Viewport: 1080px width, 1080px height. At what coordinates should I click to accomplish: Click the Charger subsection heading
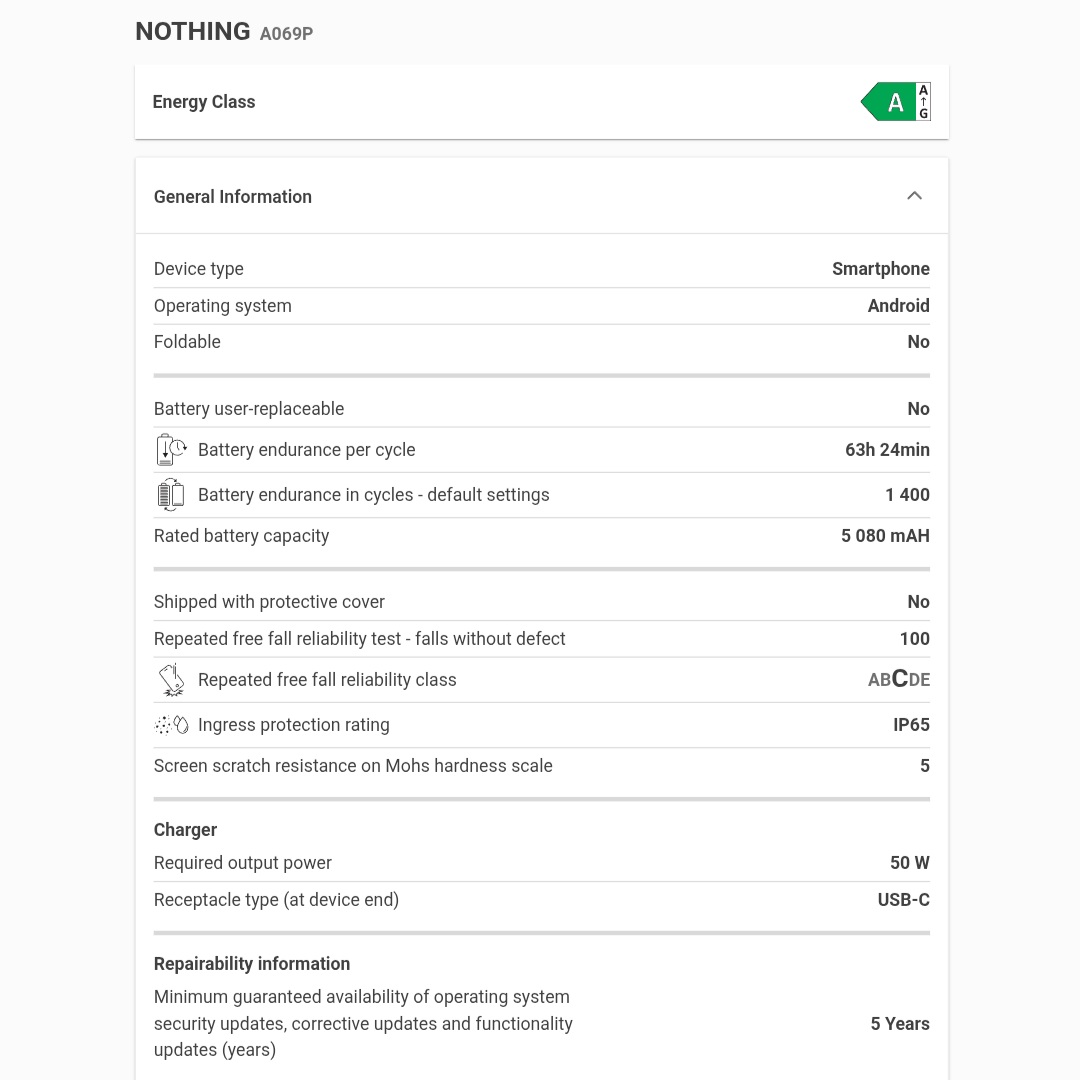185,829
